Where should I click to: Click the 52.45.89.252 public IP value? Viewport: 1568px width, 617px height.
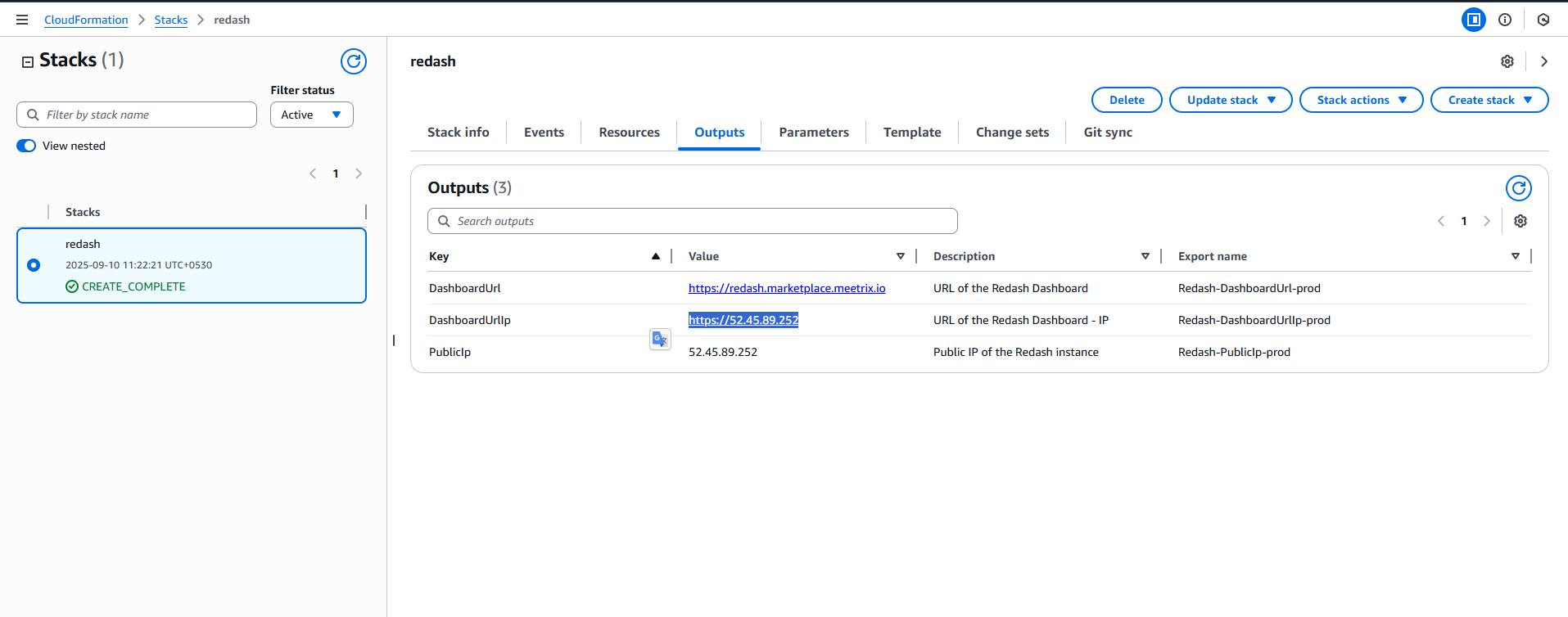[723, 352]
